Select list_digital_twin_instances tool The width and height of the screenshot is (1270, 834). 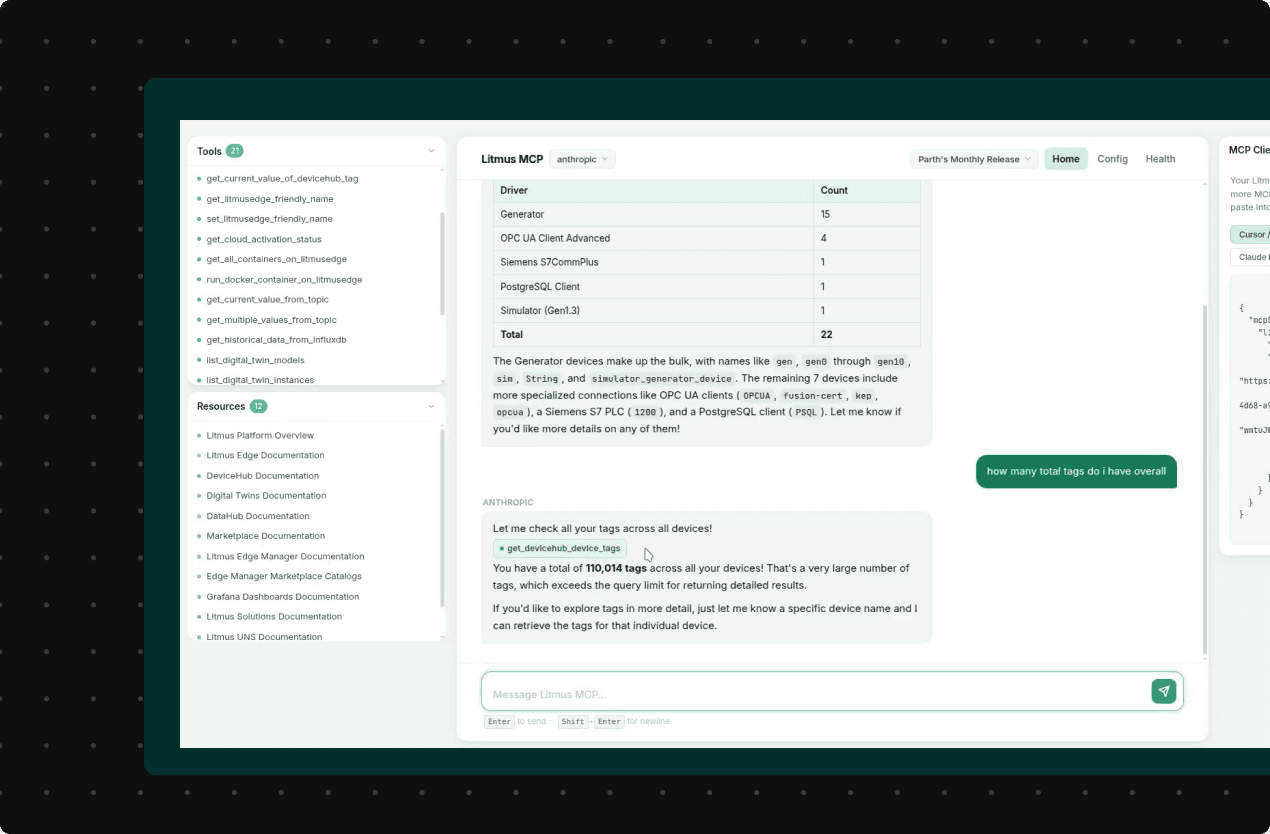(260, 380)
